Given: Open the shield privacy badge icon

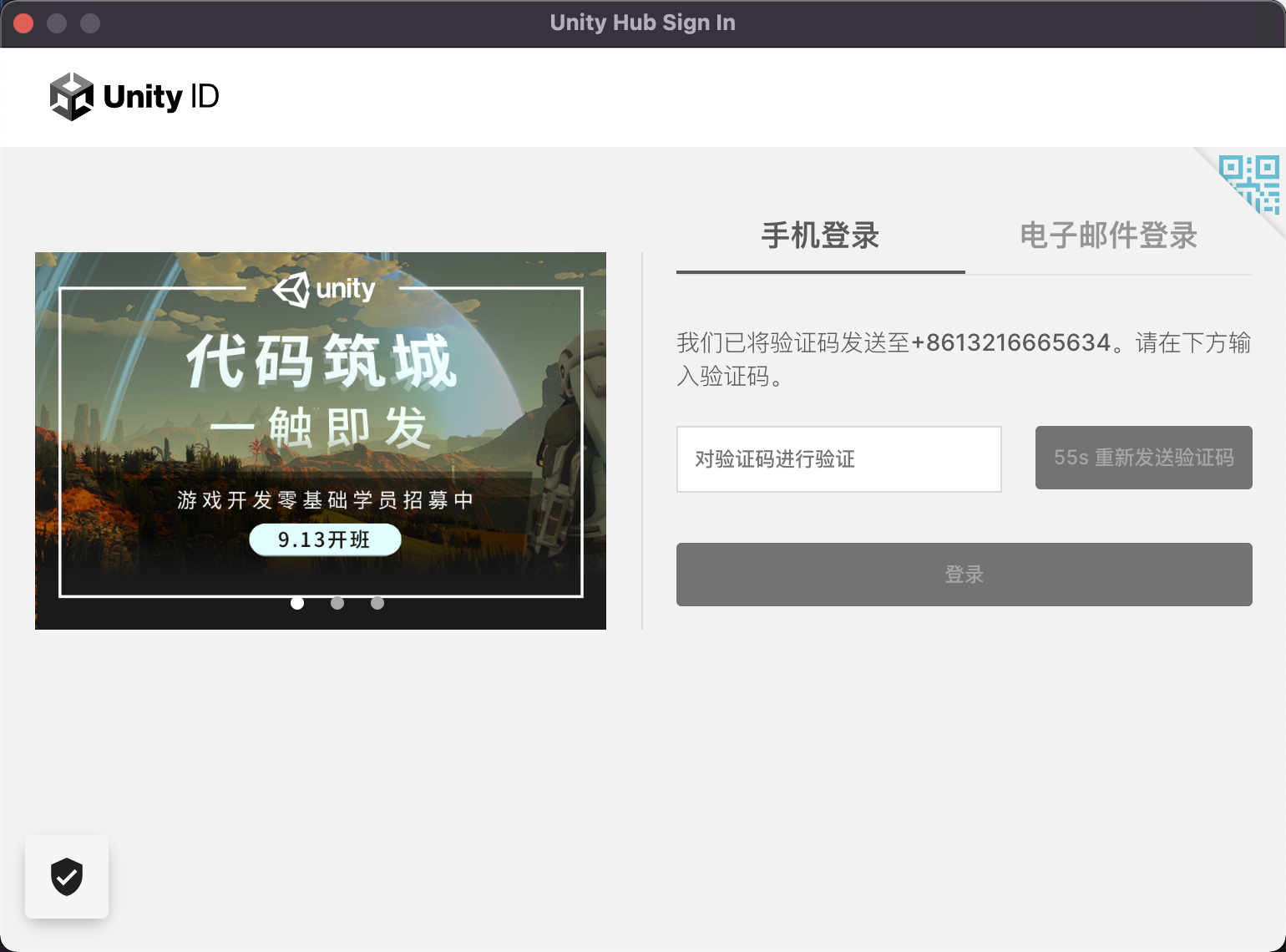Looking at the screenshot, I should pyautogui.click(x=67, y=877).
